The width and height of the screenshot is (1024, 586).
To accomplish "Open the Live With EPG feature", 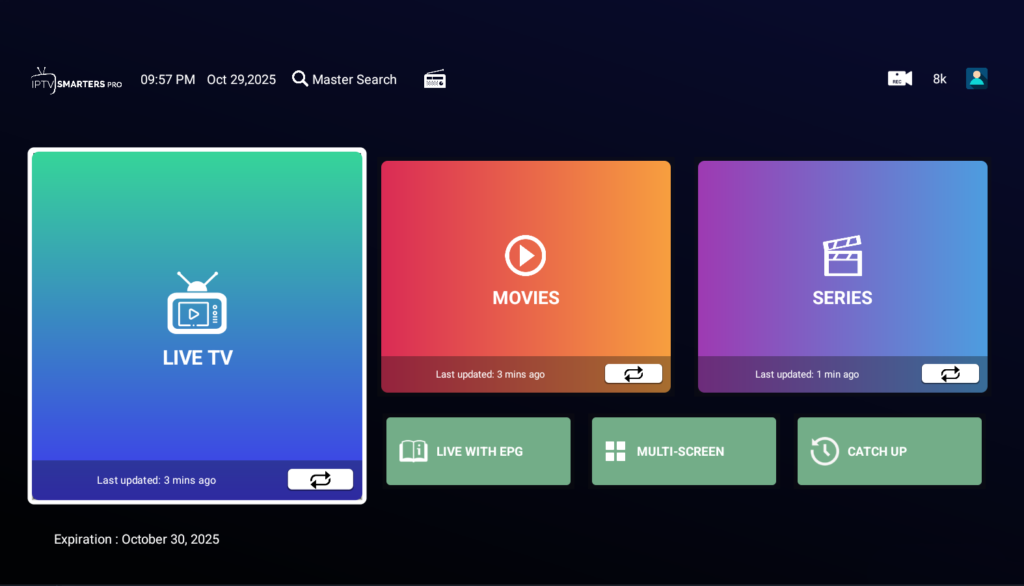I will pyautogui.click(x=478, y=451).
